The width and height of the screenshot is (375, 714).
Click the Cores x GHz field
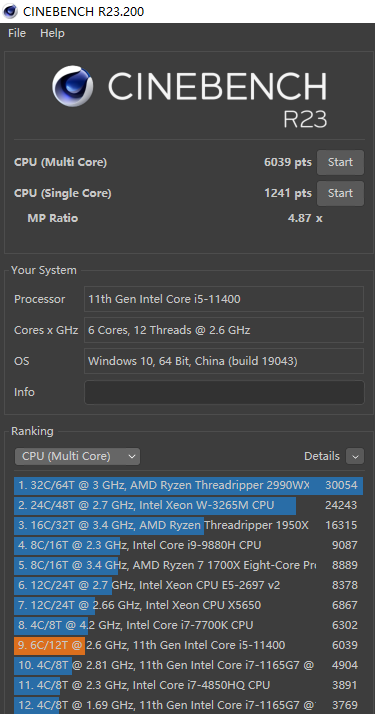pos(224,330)
